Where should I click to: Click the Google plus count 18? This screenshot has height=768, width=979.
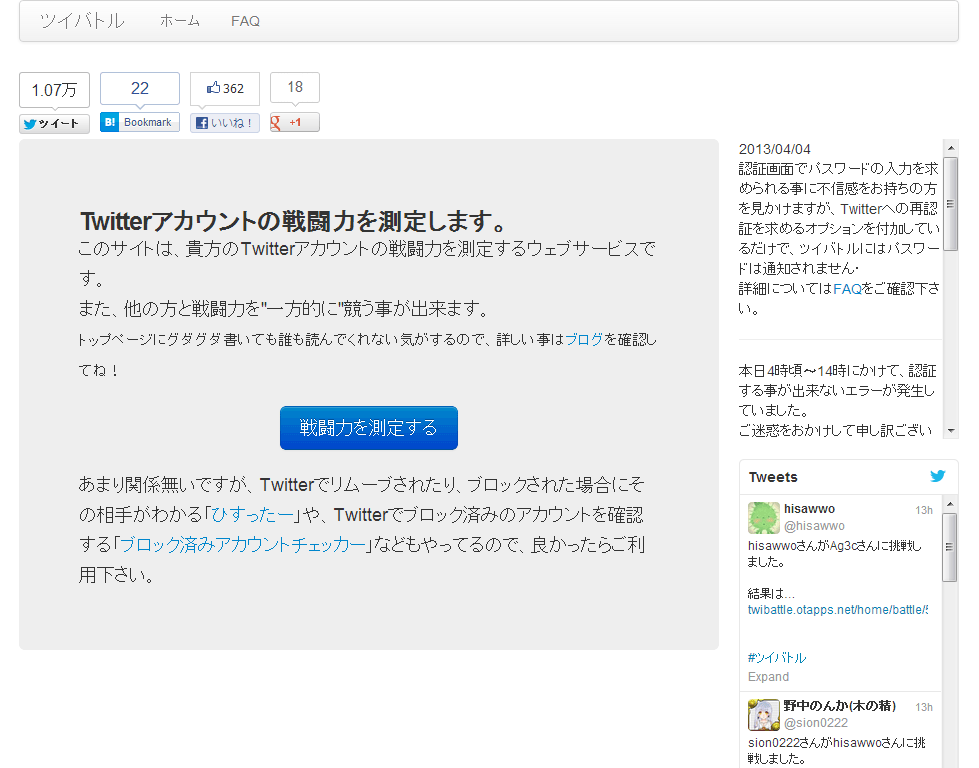coord(295,87)
